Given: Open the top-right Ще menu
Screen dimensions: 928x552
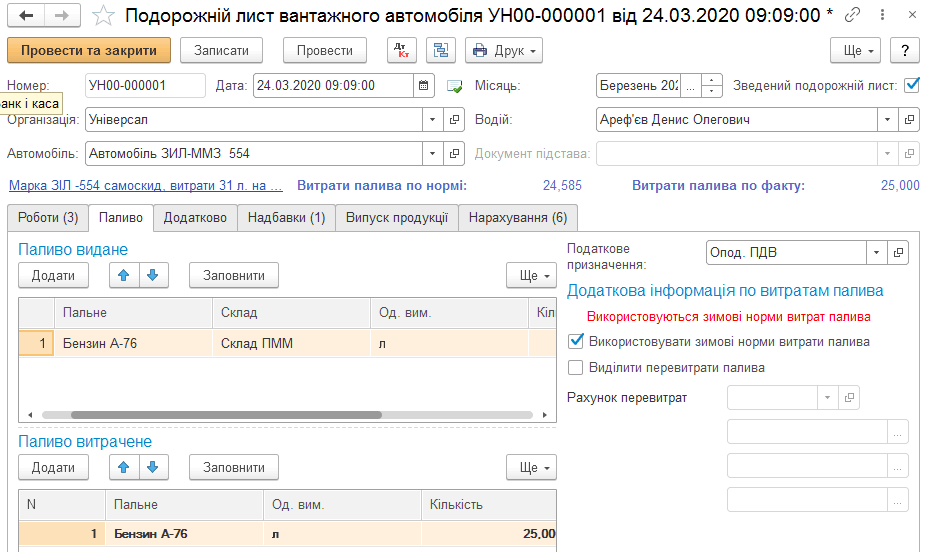Looking at the screenshot, I should coord(855,51).
